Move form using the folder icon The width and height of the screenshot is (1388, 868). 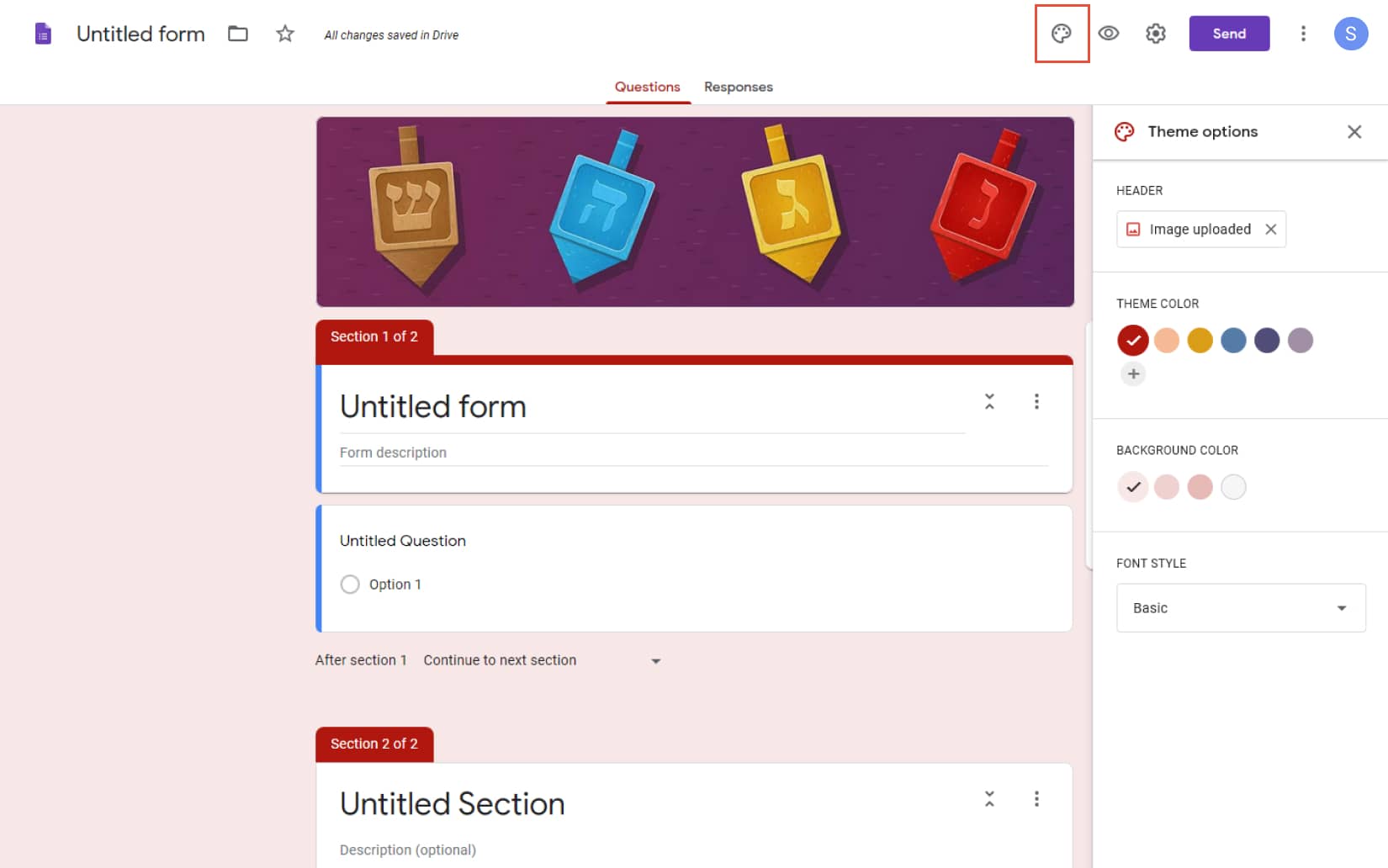(237, 34)
